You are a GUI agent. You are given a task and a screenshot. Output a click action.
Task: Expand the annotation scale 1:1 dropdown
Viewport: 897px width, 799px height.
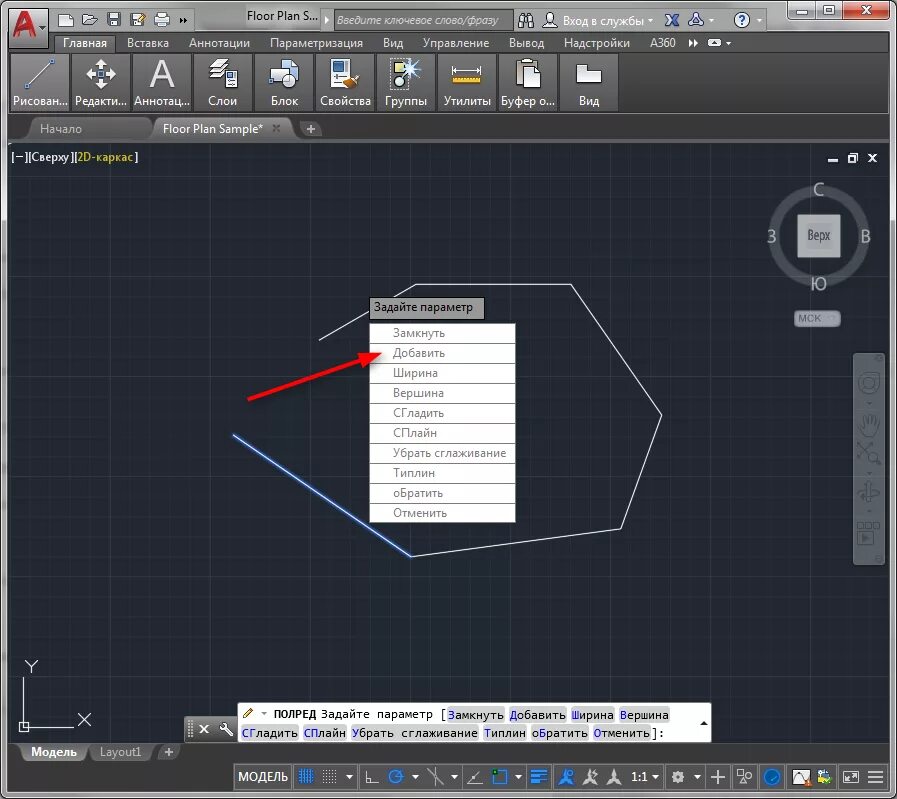pyautogui.click(x=645, y=777)
